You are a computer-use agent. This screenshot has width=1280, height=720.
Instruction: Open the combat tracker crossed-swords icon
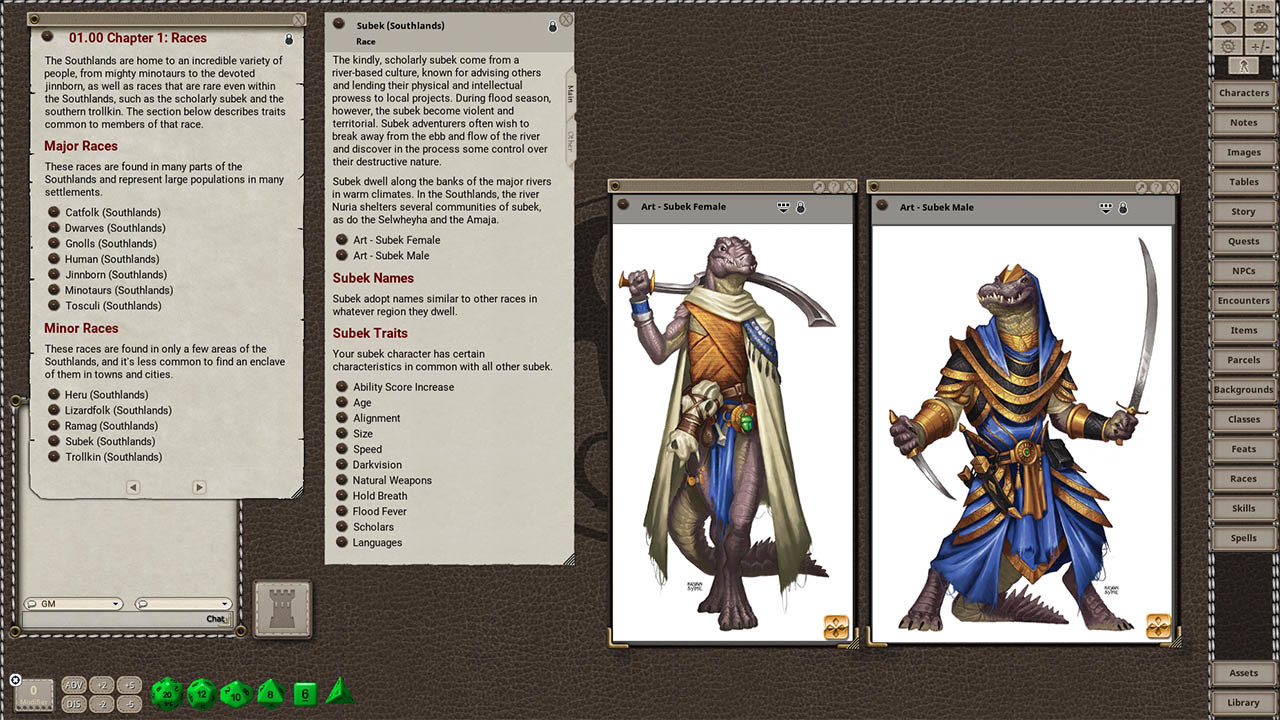click(1228, 8)
